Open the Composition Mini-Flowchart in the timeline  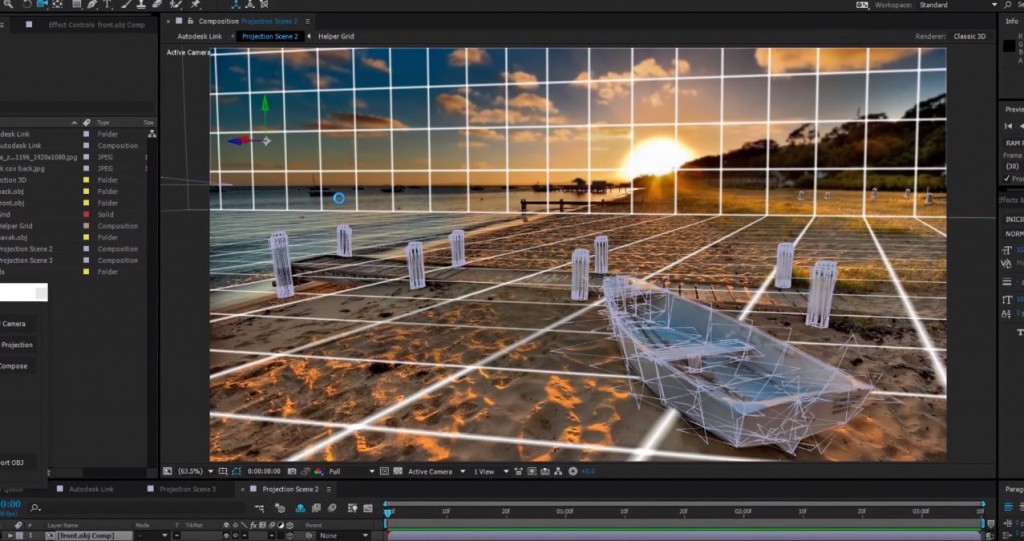259,508
